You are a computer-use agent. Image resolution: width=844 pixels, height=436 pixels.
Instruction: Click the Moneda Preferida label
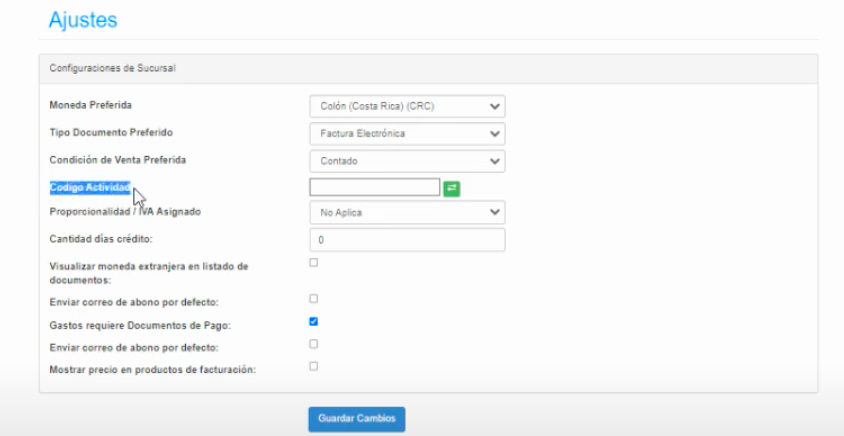(x=90, y=106)
